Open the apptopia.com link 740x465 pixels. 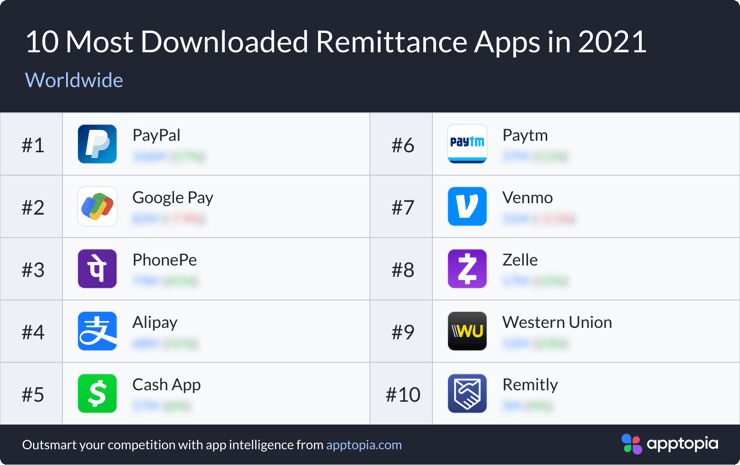coord(364,444)
